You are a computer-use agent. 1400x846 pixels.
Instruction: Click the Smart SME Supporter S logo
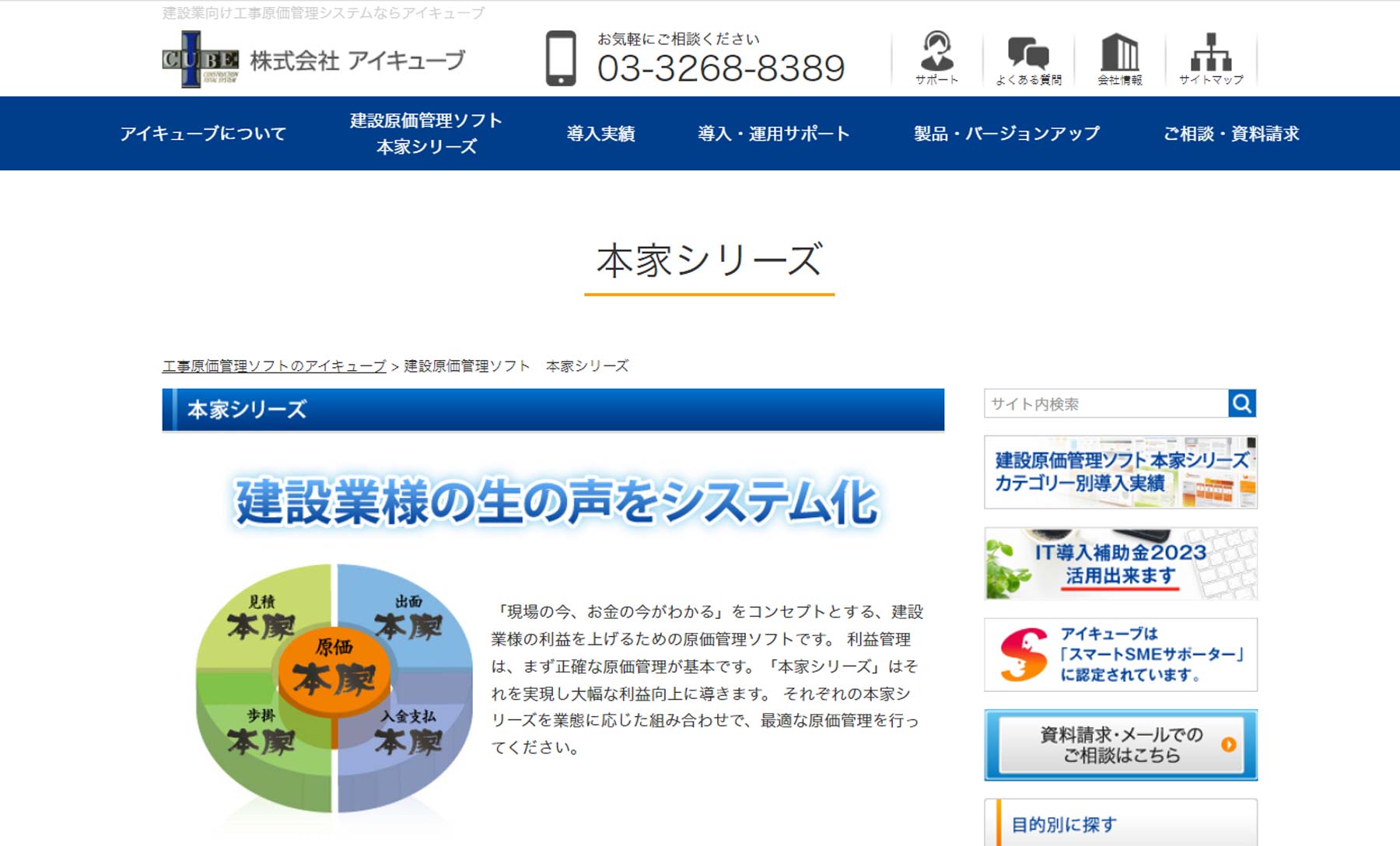coord(1023,655)
